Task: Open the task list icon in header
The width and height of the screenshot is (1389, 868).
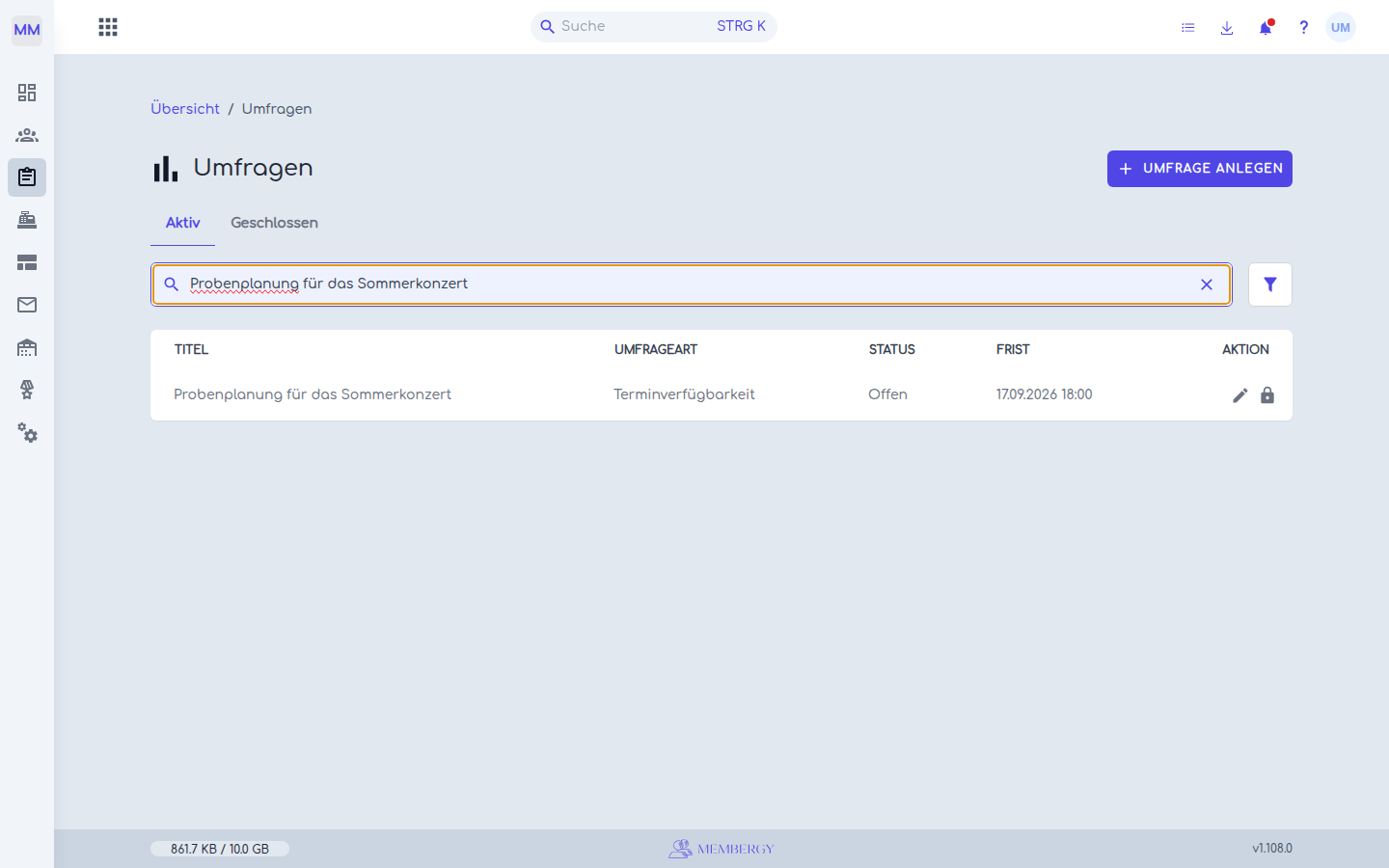Action: click(x=1188, y=28)
